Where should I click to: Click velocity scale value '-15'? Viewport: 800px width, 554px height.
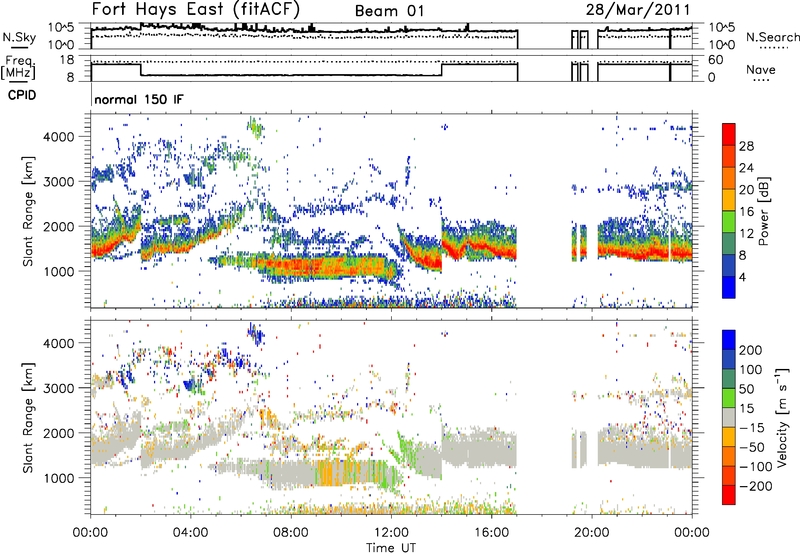752,427
